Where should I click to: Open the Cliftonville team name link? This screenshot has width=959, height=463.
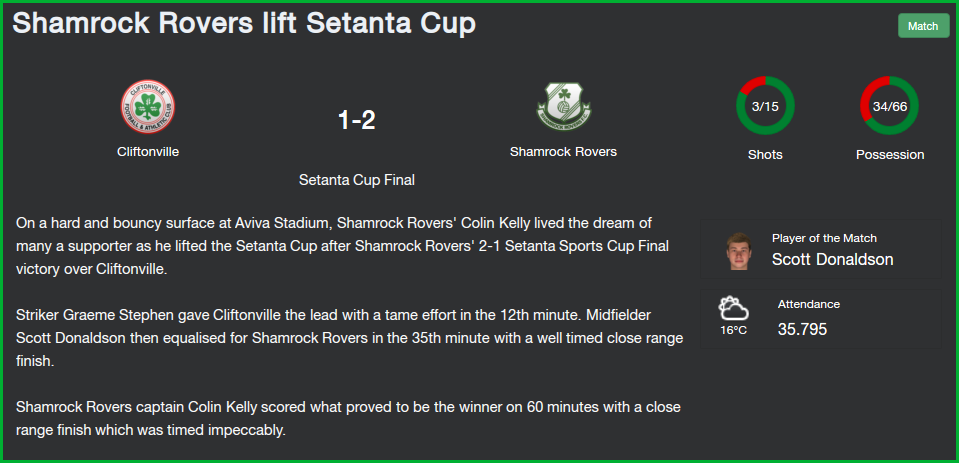pos(148,152)
